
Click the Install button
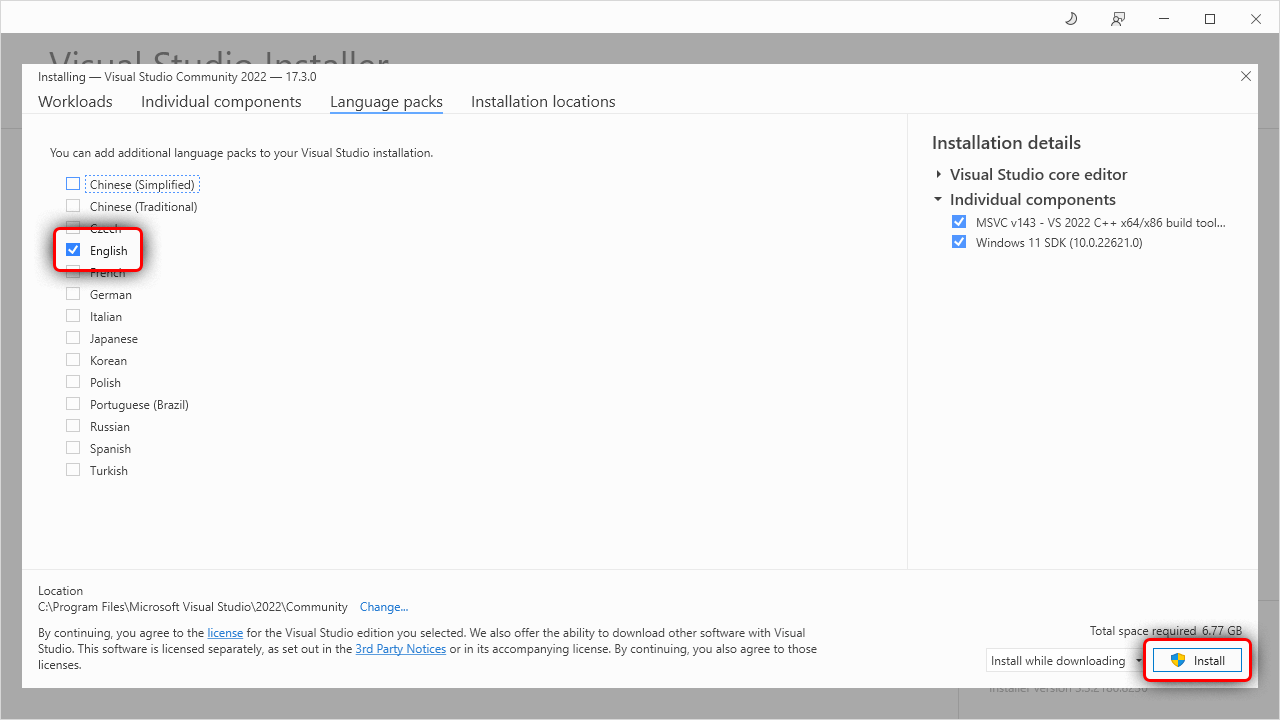point(1197,661)
